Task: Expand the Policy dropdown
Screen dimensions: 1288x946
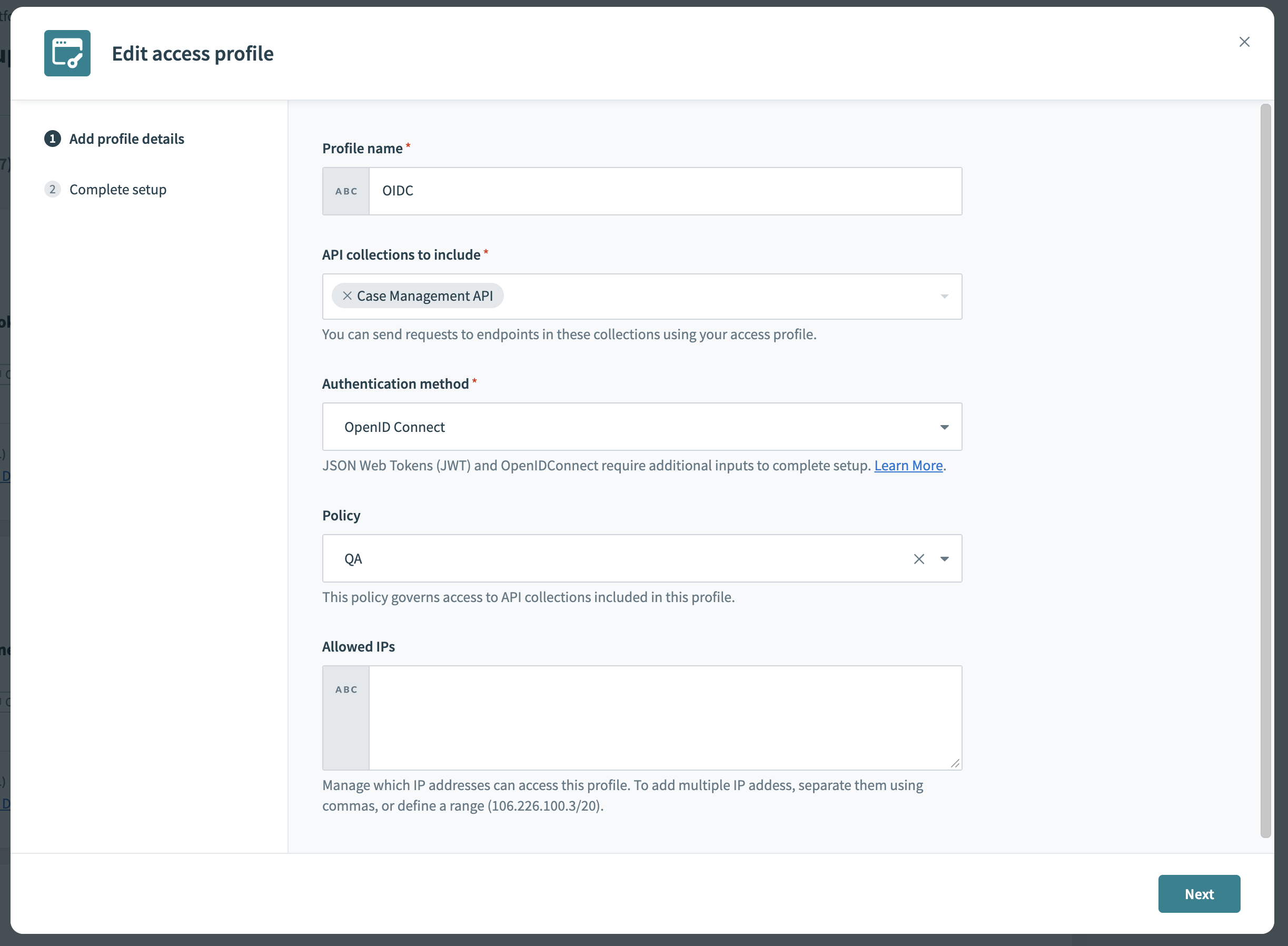Action: pyautogui.click(x=944, y=558)
